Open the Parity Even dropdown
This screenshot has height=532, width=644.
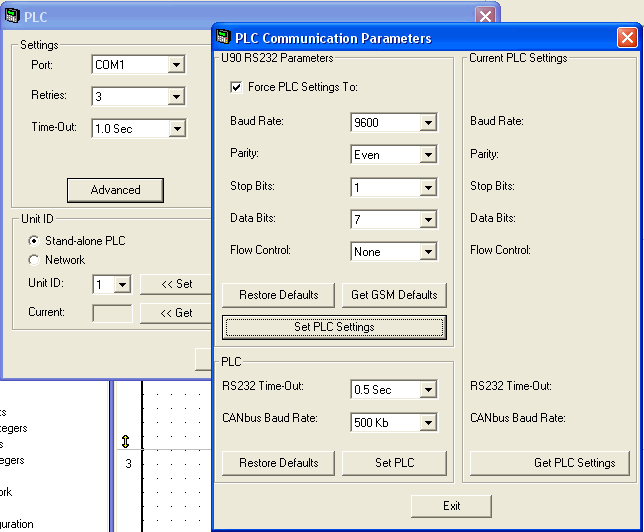pyautogui.click(x=428, y=155)
